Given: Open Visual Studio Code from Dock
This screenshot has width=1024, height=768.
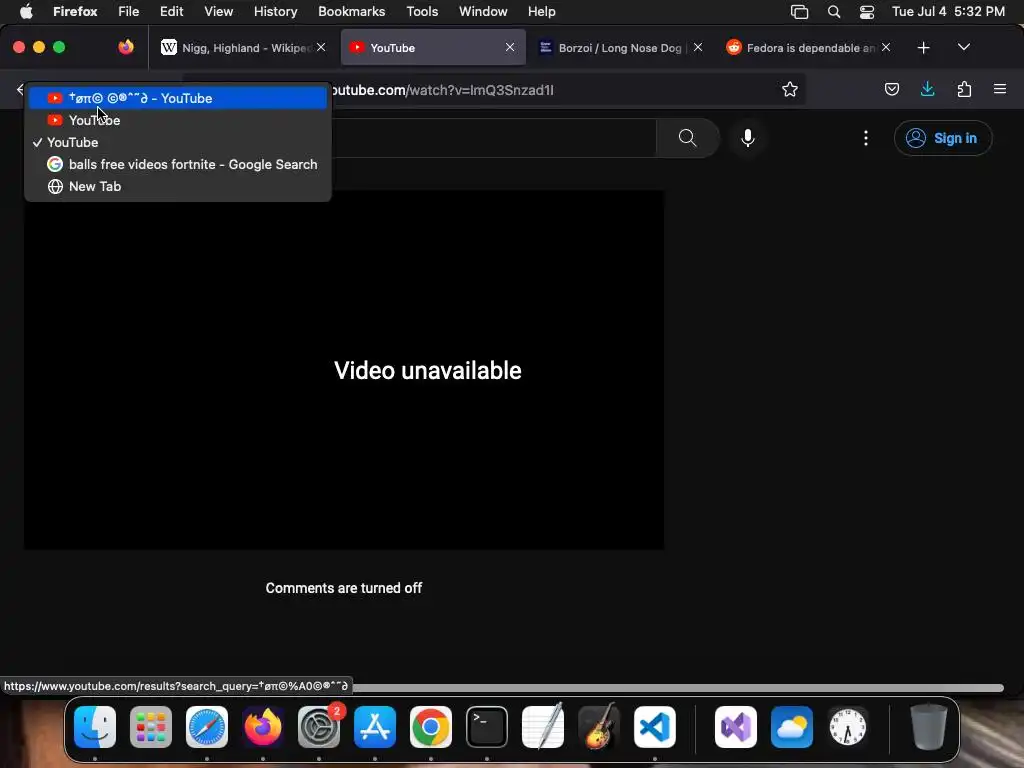Looking at the screenshot, I should pos(655,726).
